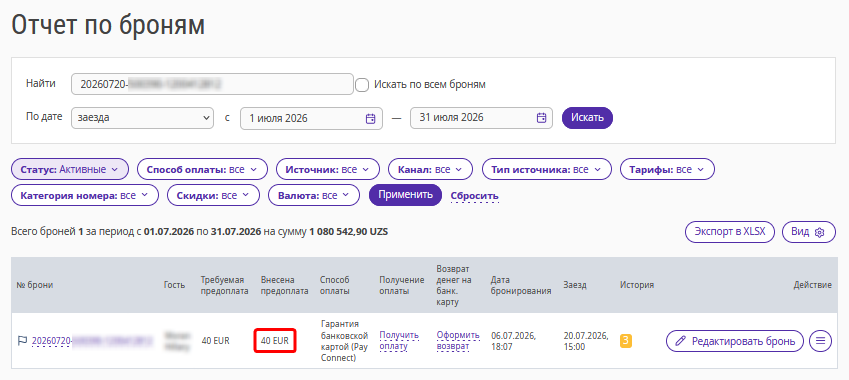The image size is (849, 380).
Task: Expand the Валюта filter
Action: point(314,195)
